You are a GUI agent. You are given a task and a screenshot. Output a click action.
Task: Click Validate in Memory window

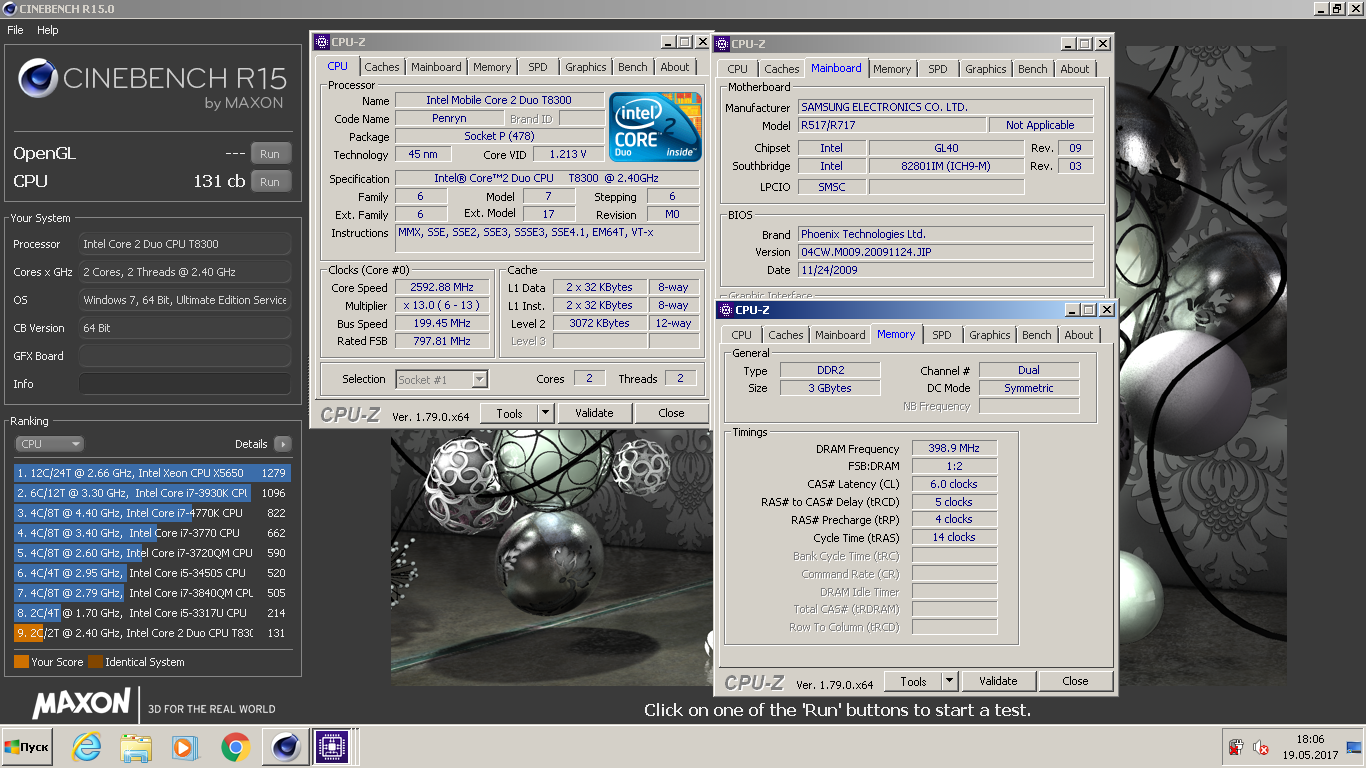tap(998, 681)
